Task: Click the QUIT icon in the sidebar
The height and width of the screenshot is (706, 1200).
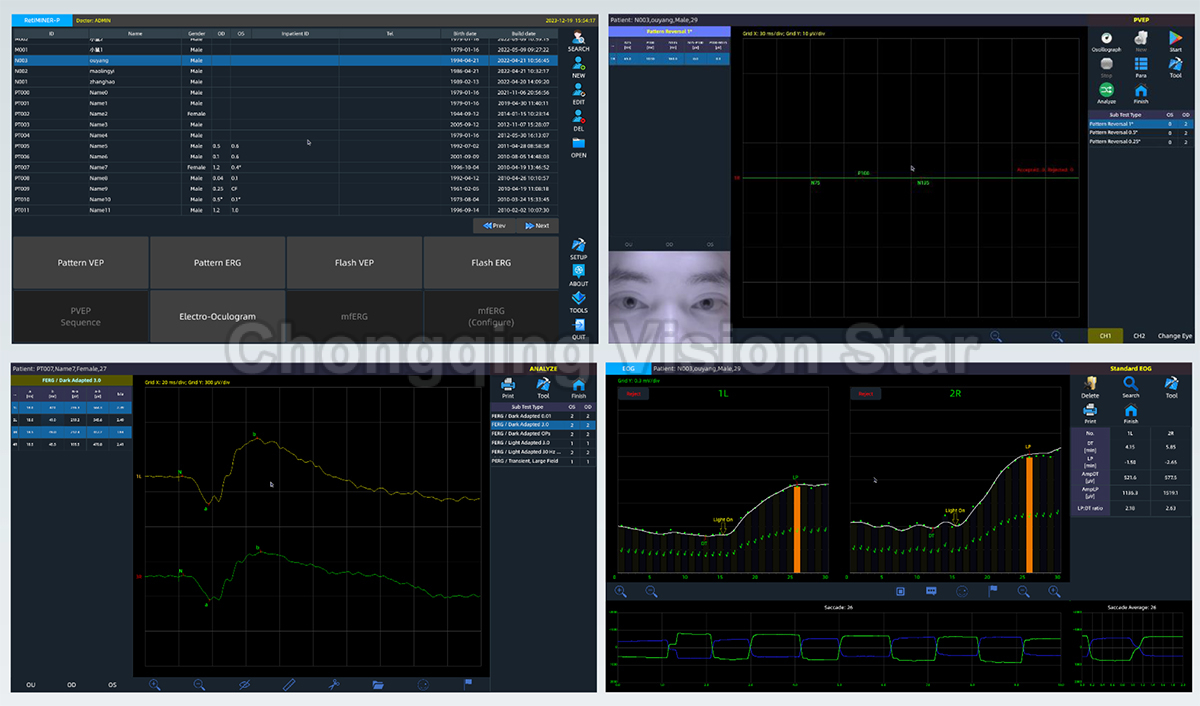Action: pos(578,327)
